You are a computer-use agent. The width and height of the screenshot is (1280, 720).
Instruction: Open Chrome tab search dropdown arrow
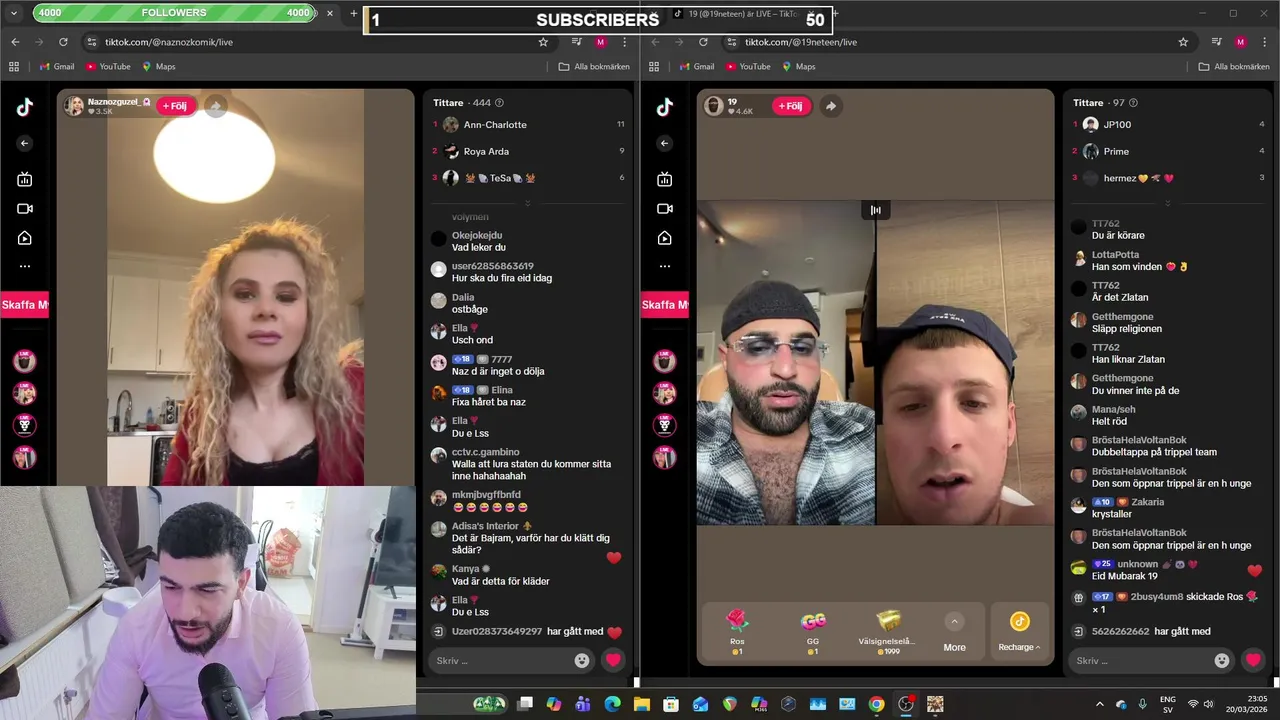point(14,13)
